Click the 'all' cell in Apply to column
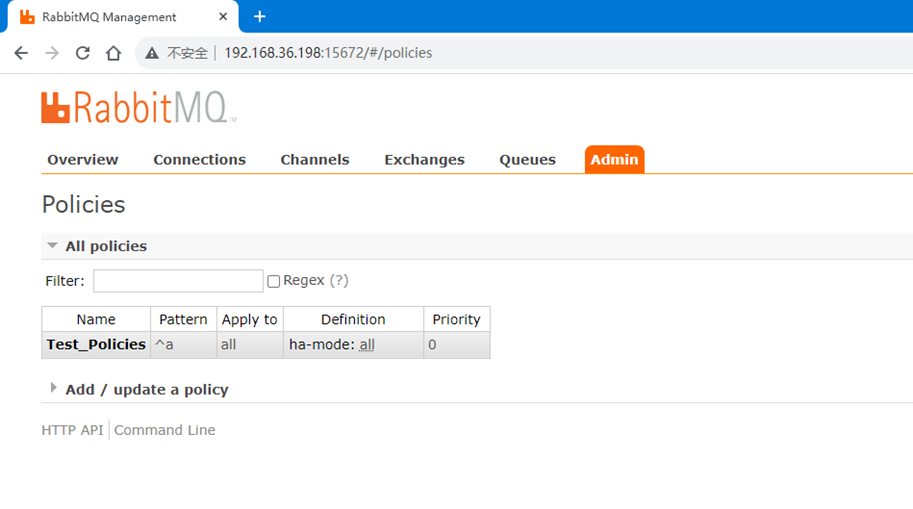Viewport: 913px width, 509px height. click(x=250, y=345)
